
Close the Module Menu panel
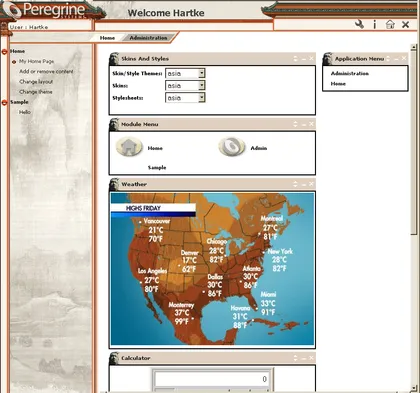click(311, 124)
